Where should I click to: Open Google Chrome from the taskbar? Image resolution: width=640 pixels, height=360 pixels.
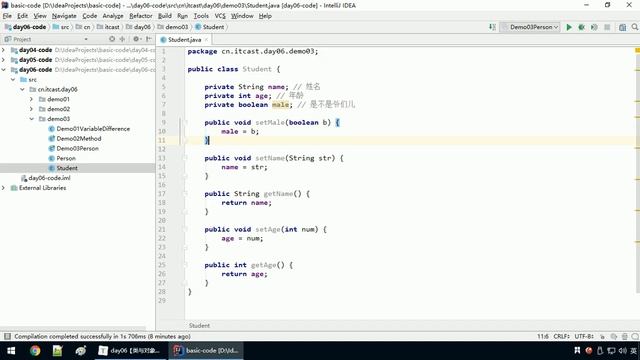(35, 351)
